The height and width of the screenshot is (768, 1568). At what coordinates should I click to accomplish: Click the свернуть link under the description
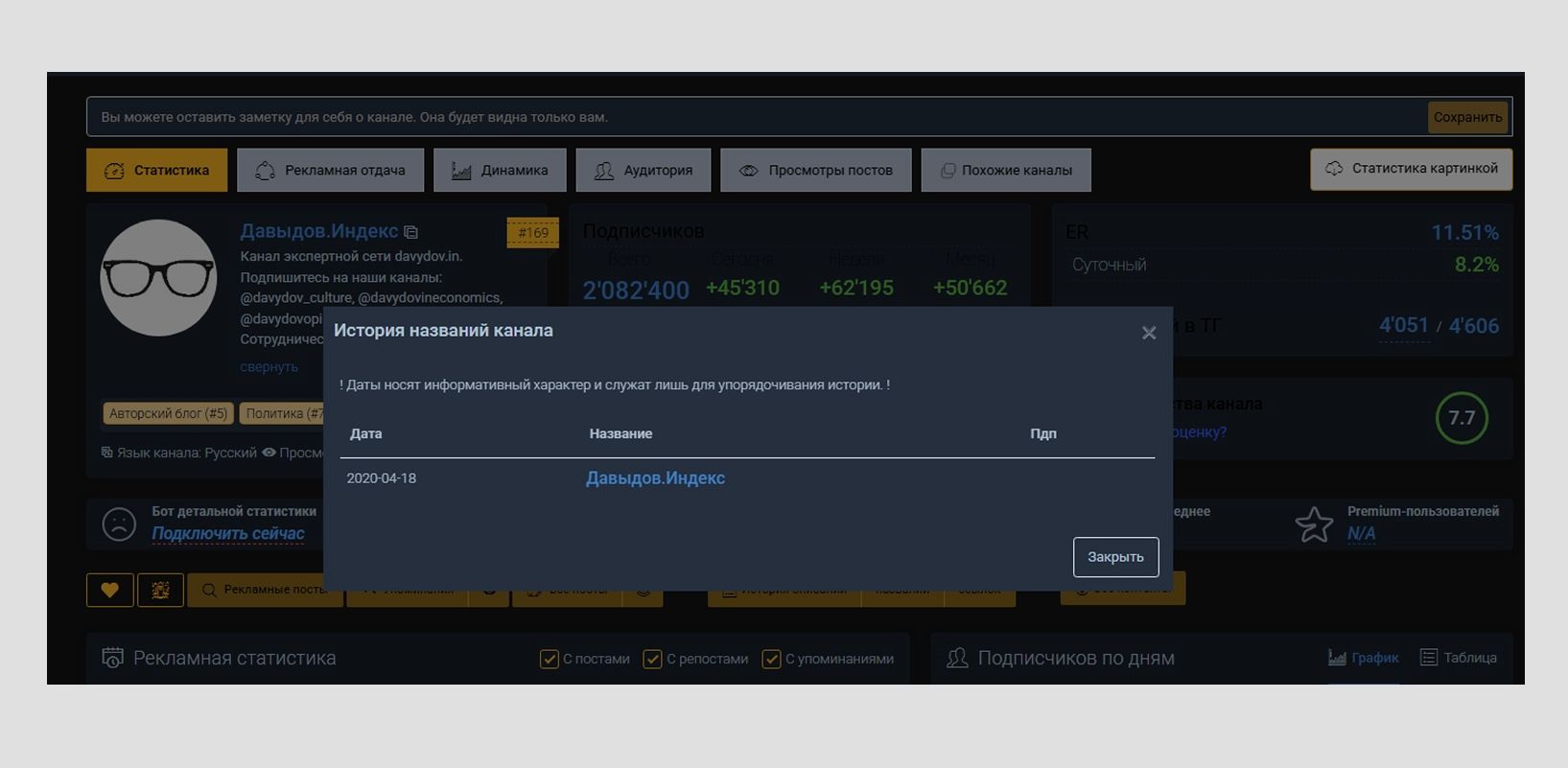click(x=269, y=367)
